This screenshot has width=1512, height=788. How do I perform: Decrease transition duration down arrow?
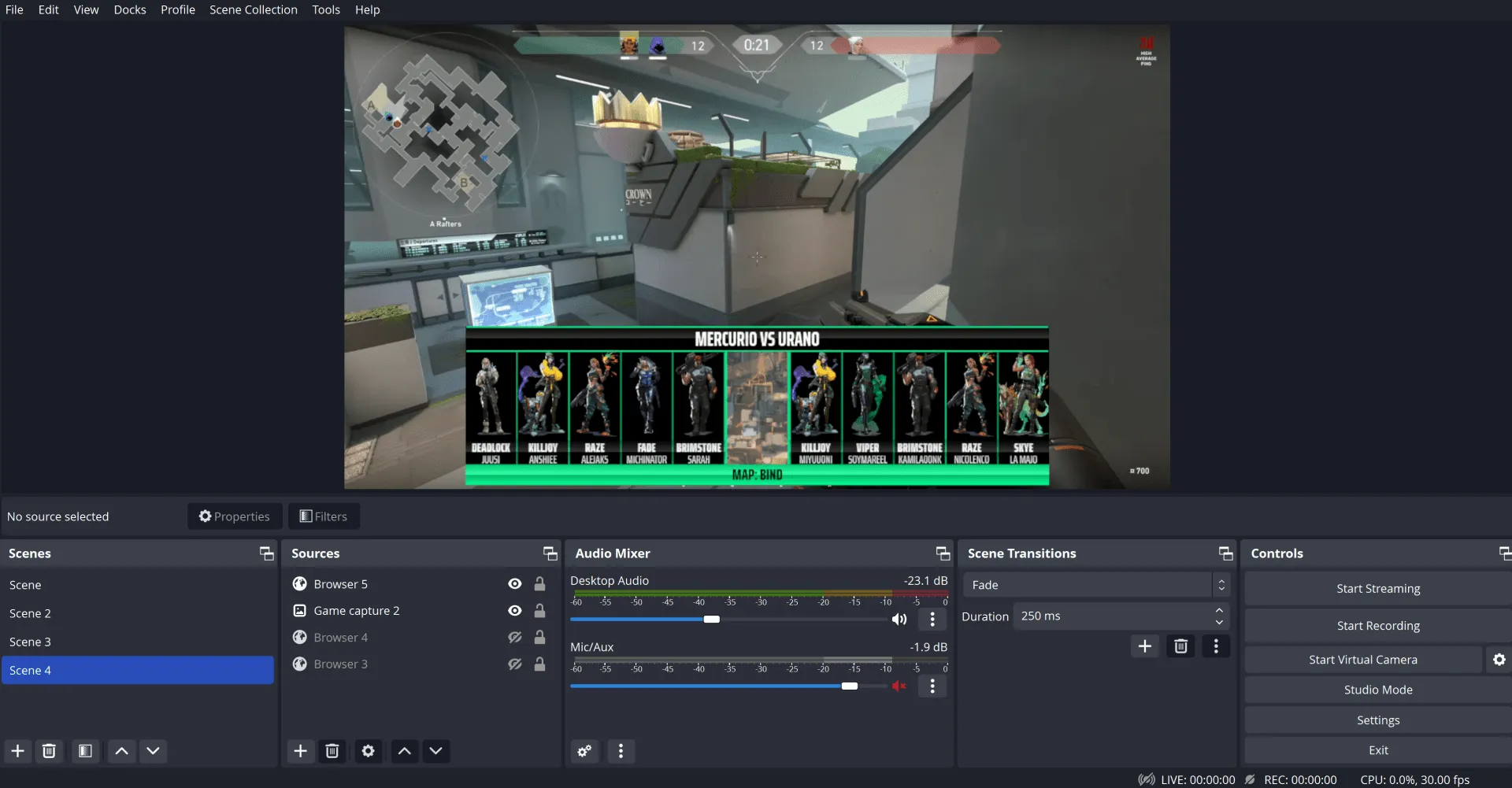pyautogui.click(x=1219, y=623)
